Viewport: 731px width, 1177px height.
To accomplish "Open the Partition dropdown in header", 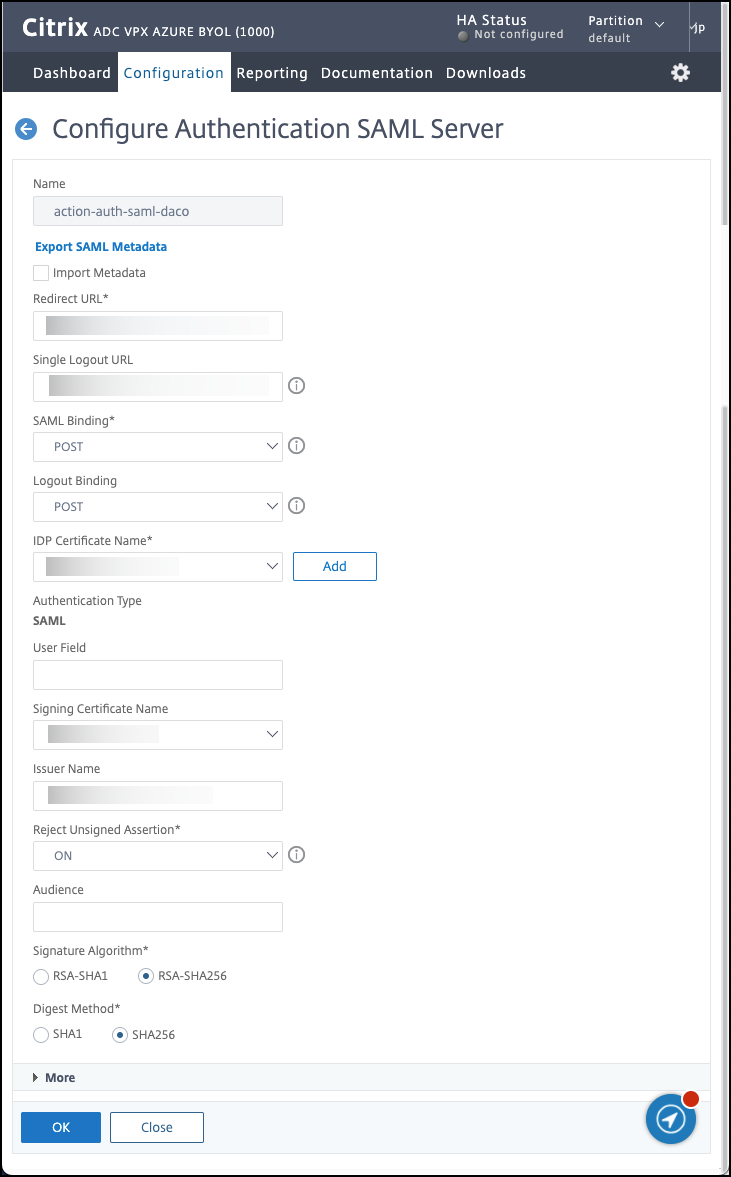I will point(626,28).
